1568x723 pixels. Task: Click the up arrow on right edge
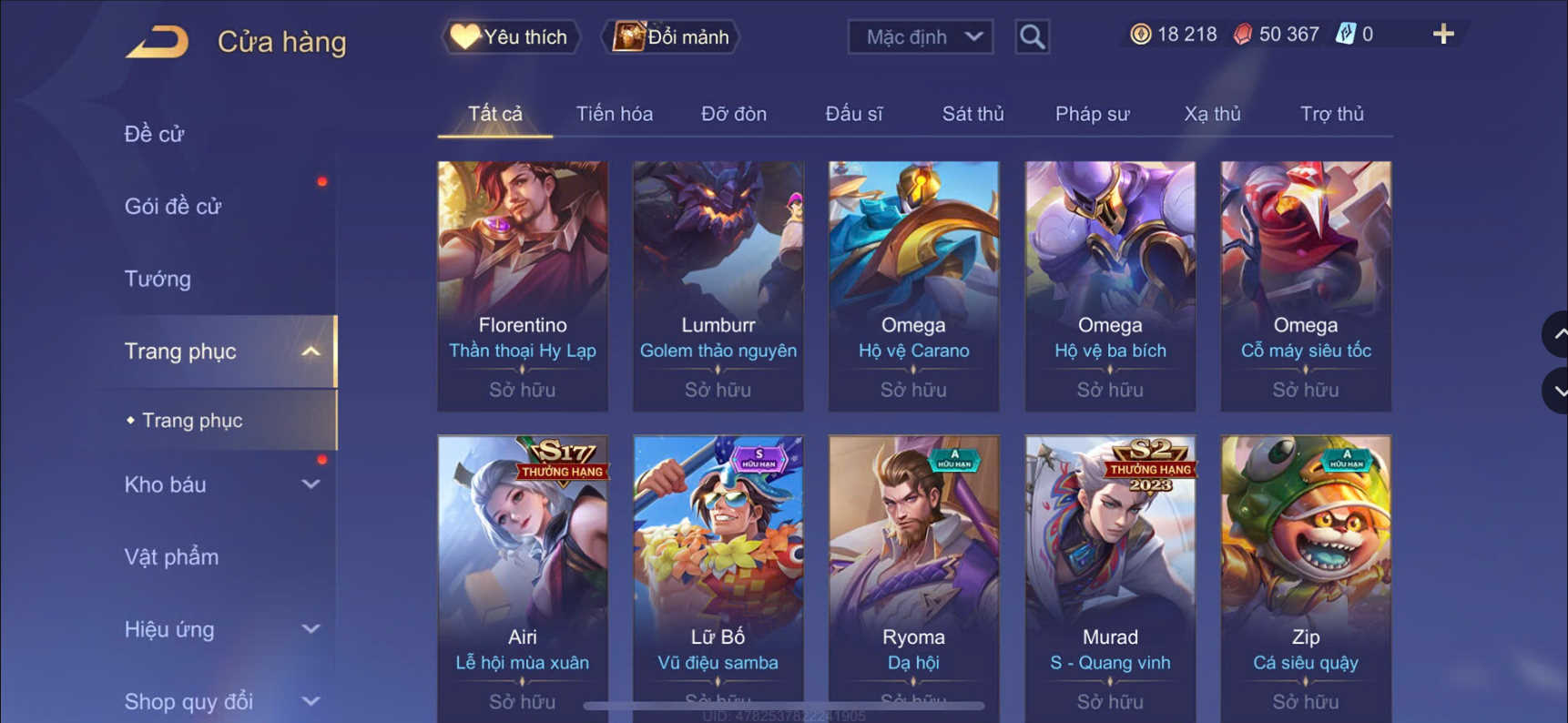coord(1557,334)
